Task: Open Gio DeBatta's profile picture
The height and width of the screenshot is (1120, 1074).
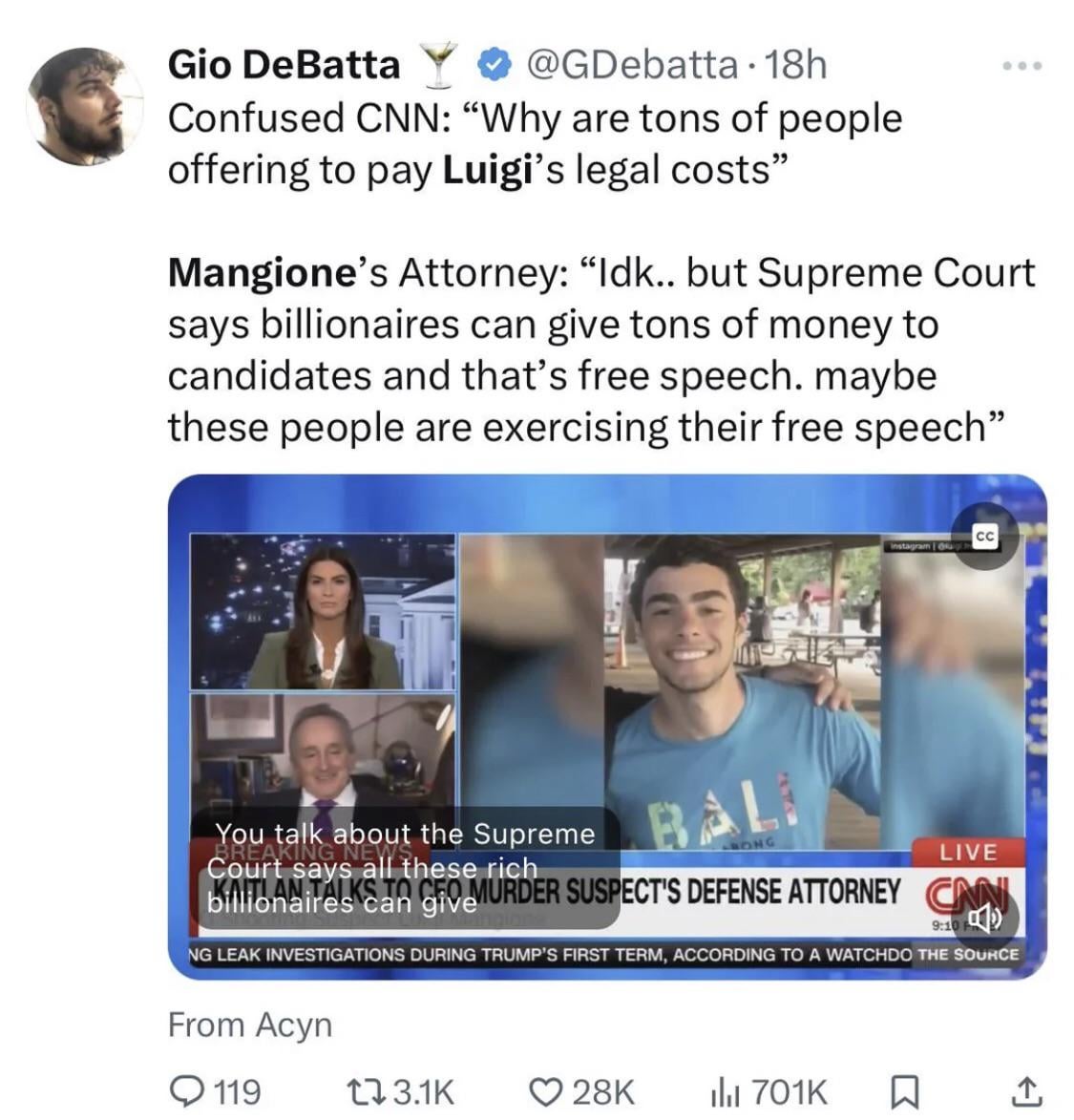Action: click(85, 106)
